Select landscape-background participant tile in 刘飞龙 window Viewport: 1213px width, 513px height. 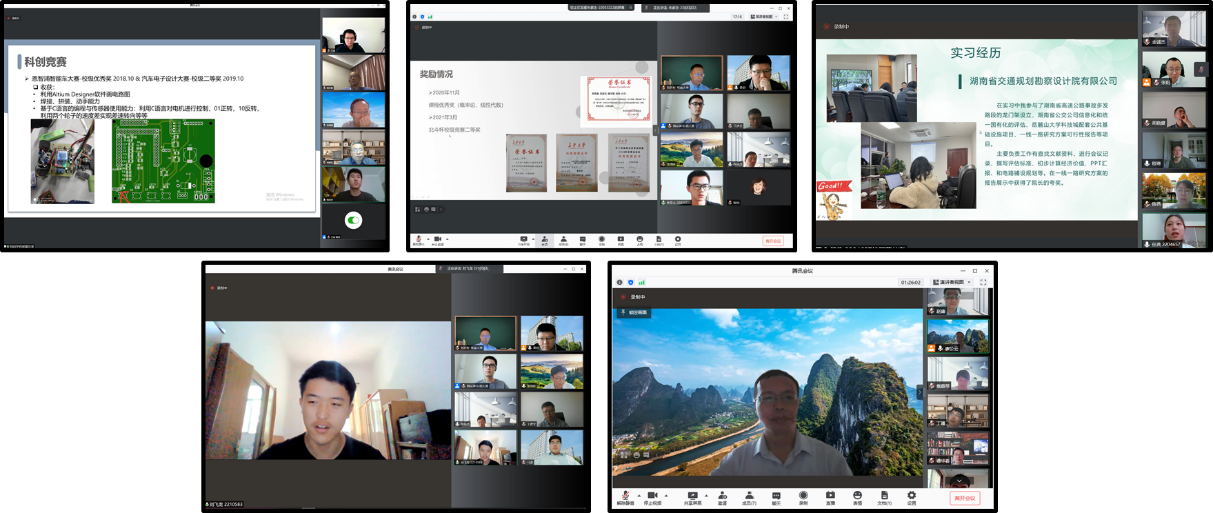pos(552,371)
